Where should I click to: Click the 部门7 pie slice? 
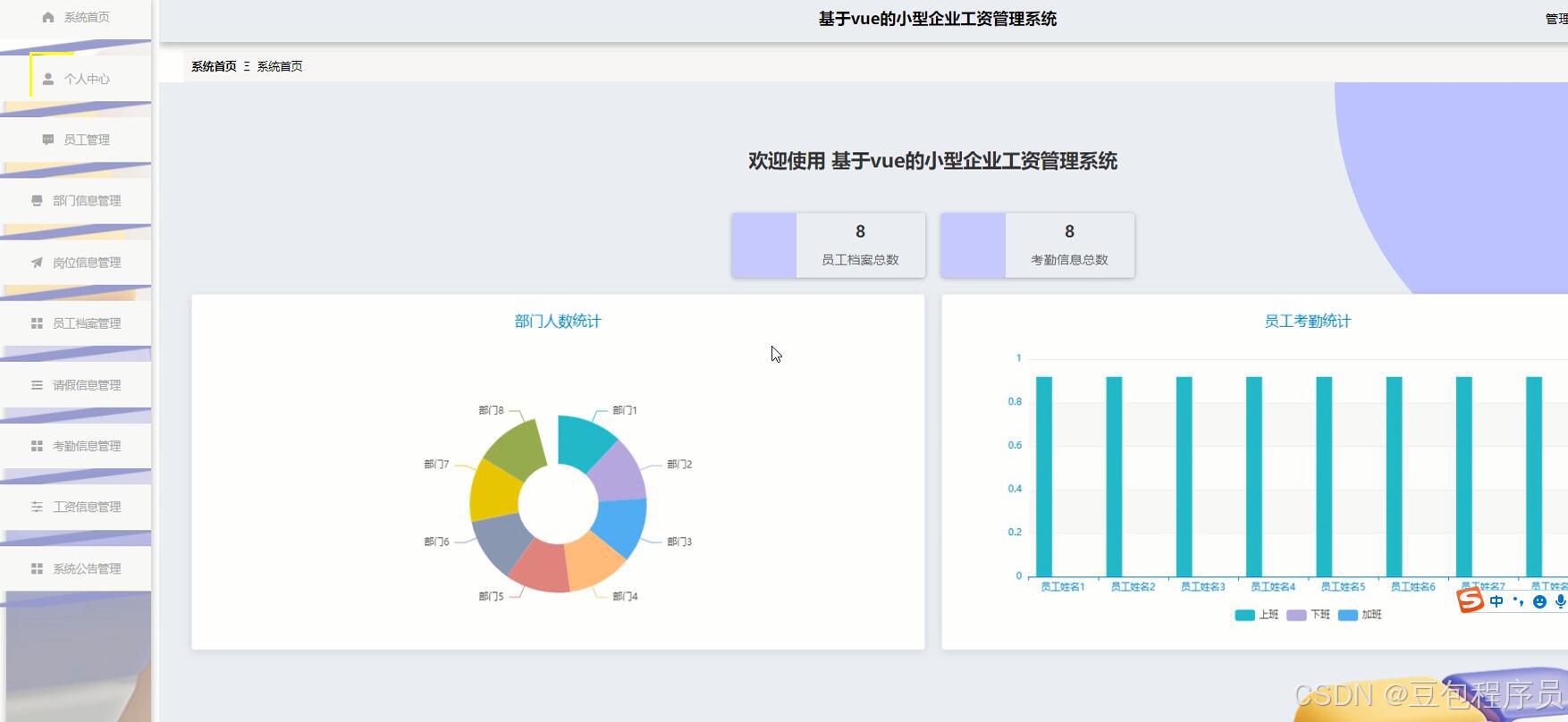tap(494, 490)
